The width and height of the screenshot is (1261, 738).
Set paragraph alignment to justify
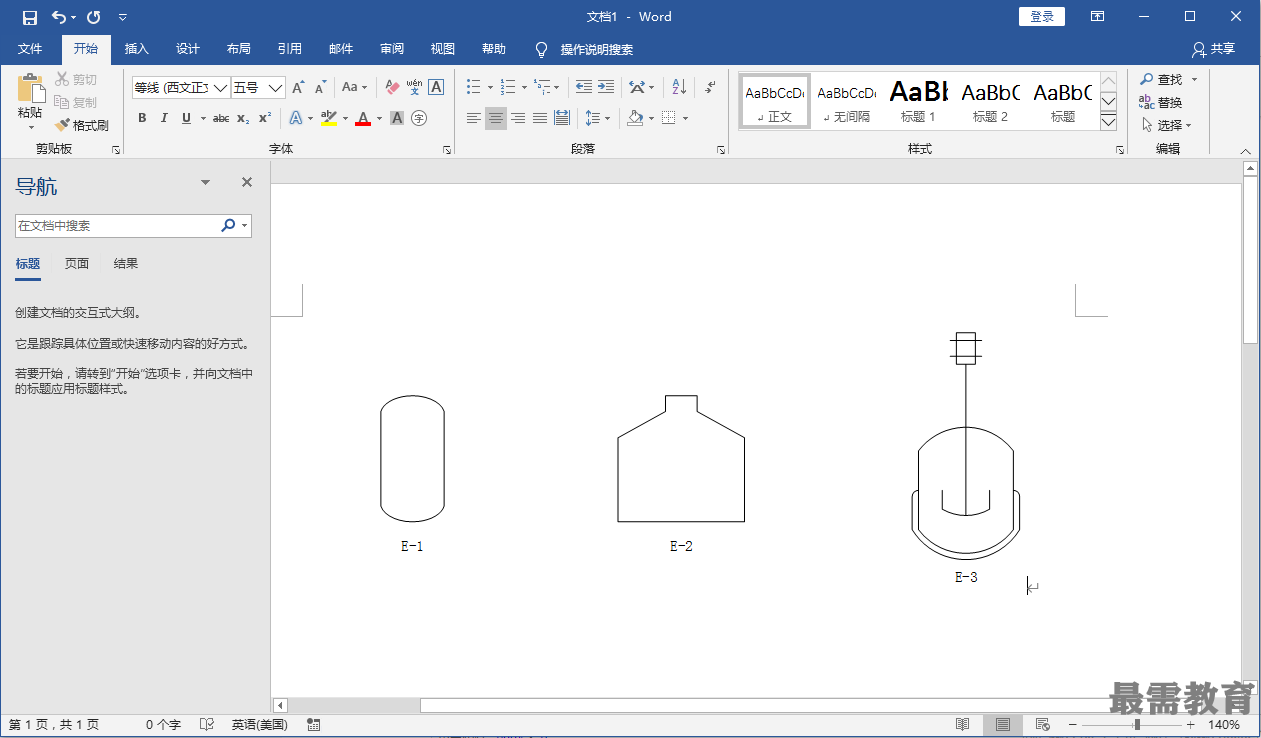[x=540, y=118]
